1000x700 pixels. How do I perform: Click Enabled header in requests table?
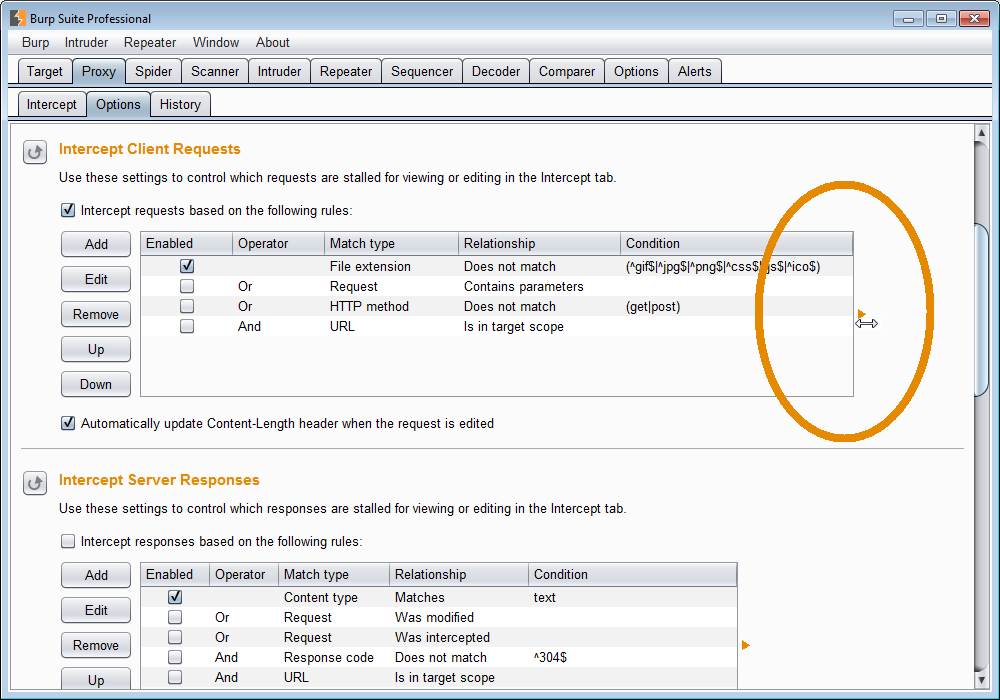pos(186,244)
